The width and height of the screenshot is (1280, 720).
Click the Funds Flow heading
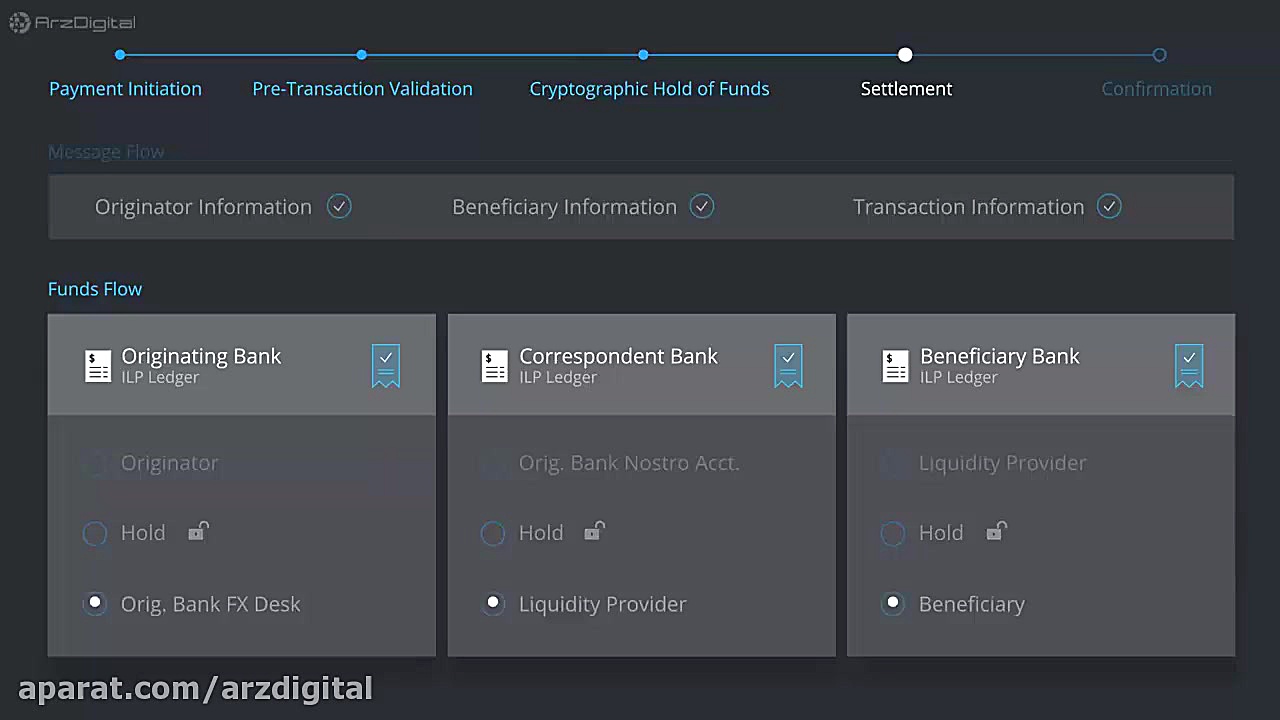coord(95,289)
